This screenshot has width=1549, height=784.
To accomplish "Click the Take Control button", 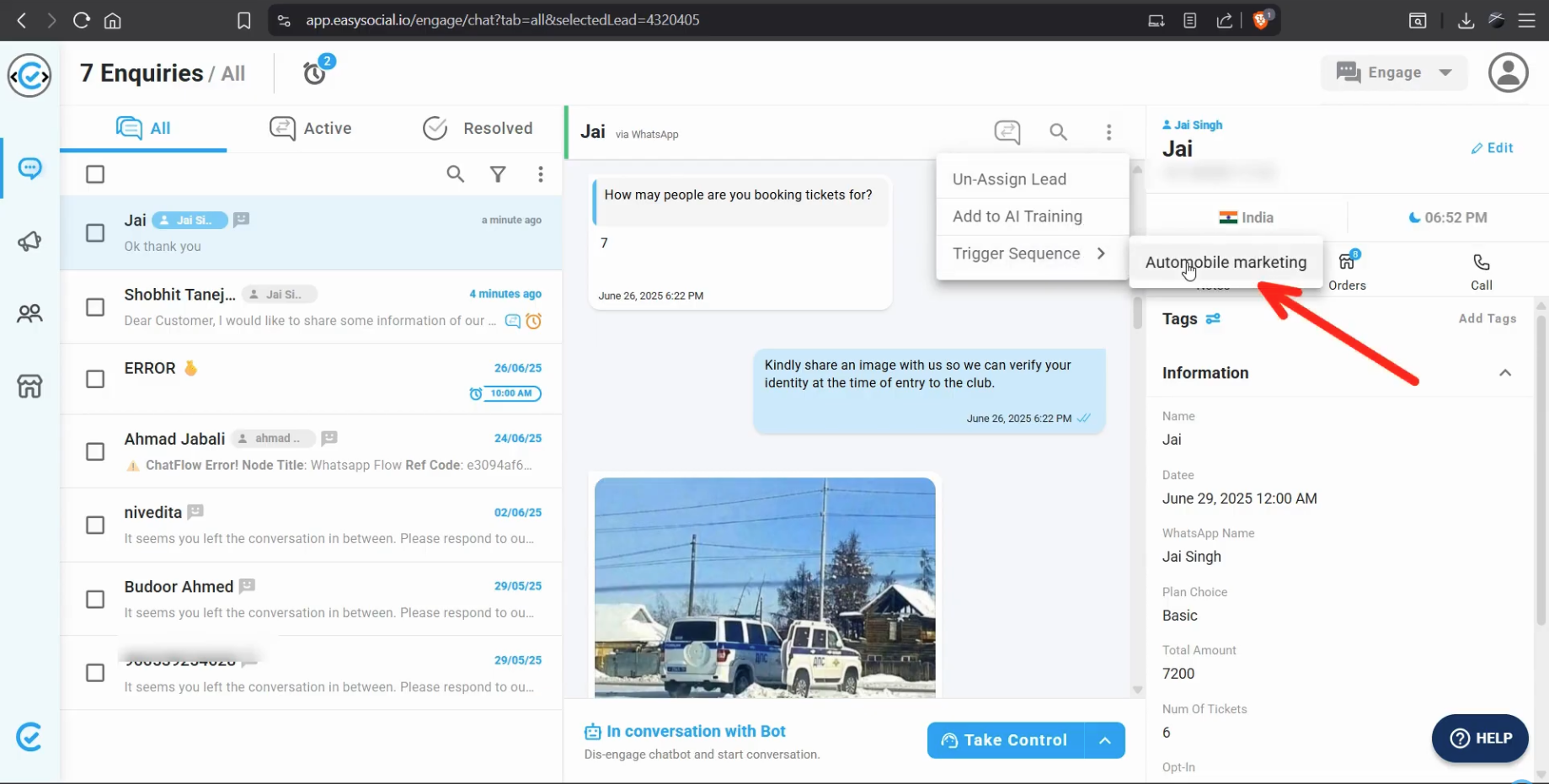I will [x=1005, y=740].
